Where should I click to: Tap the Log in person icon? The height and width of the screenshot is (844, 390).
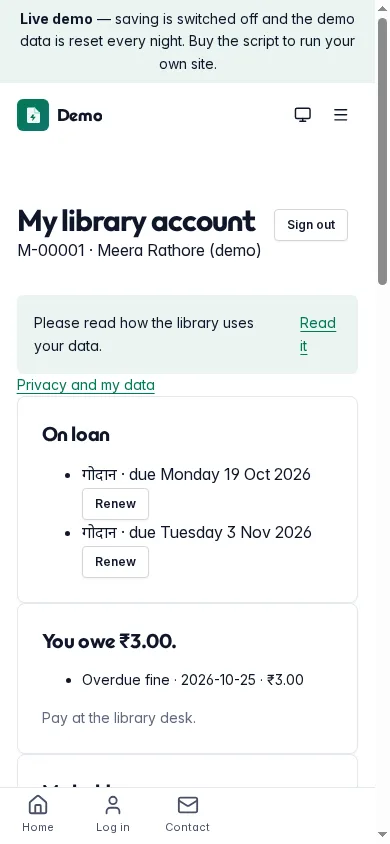(112, 805)
